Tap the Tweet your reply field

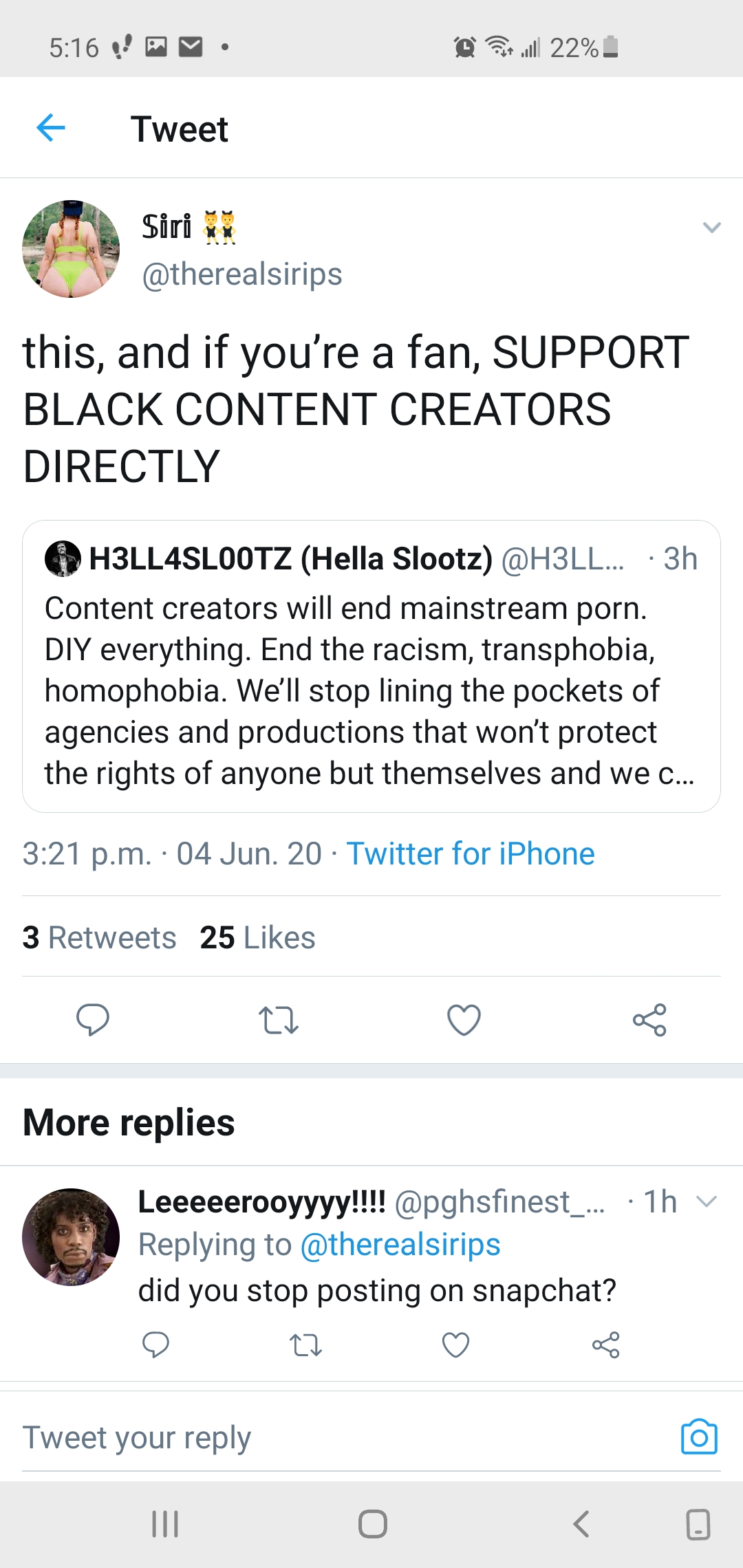(344, 1437)
